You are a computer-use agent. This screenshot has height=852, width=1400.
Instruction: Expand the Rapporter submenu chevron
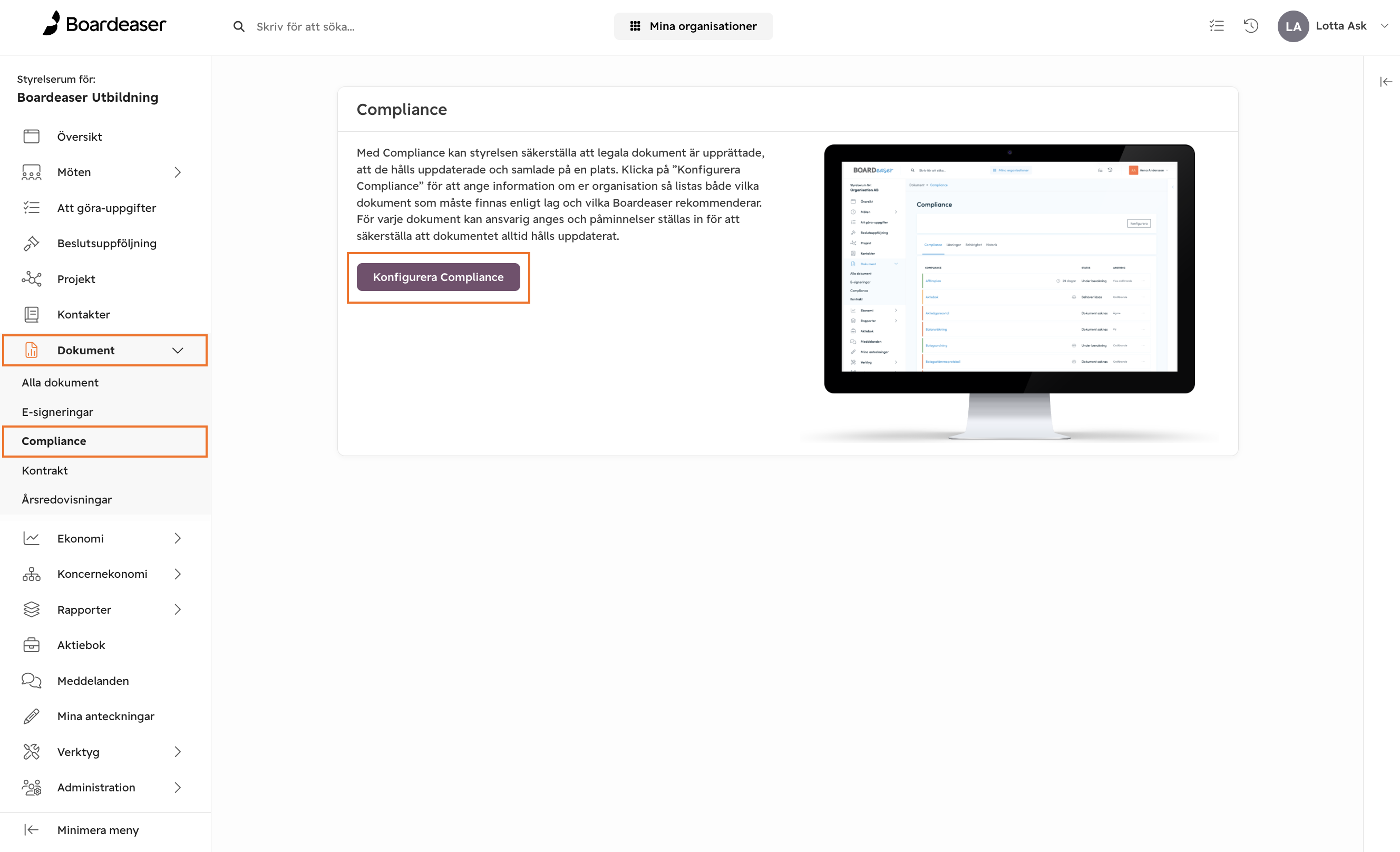click(x=178, y=609)
